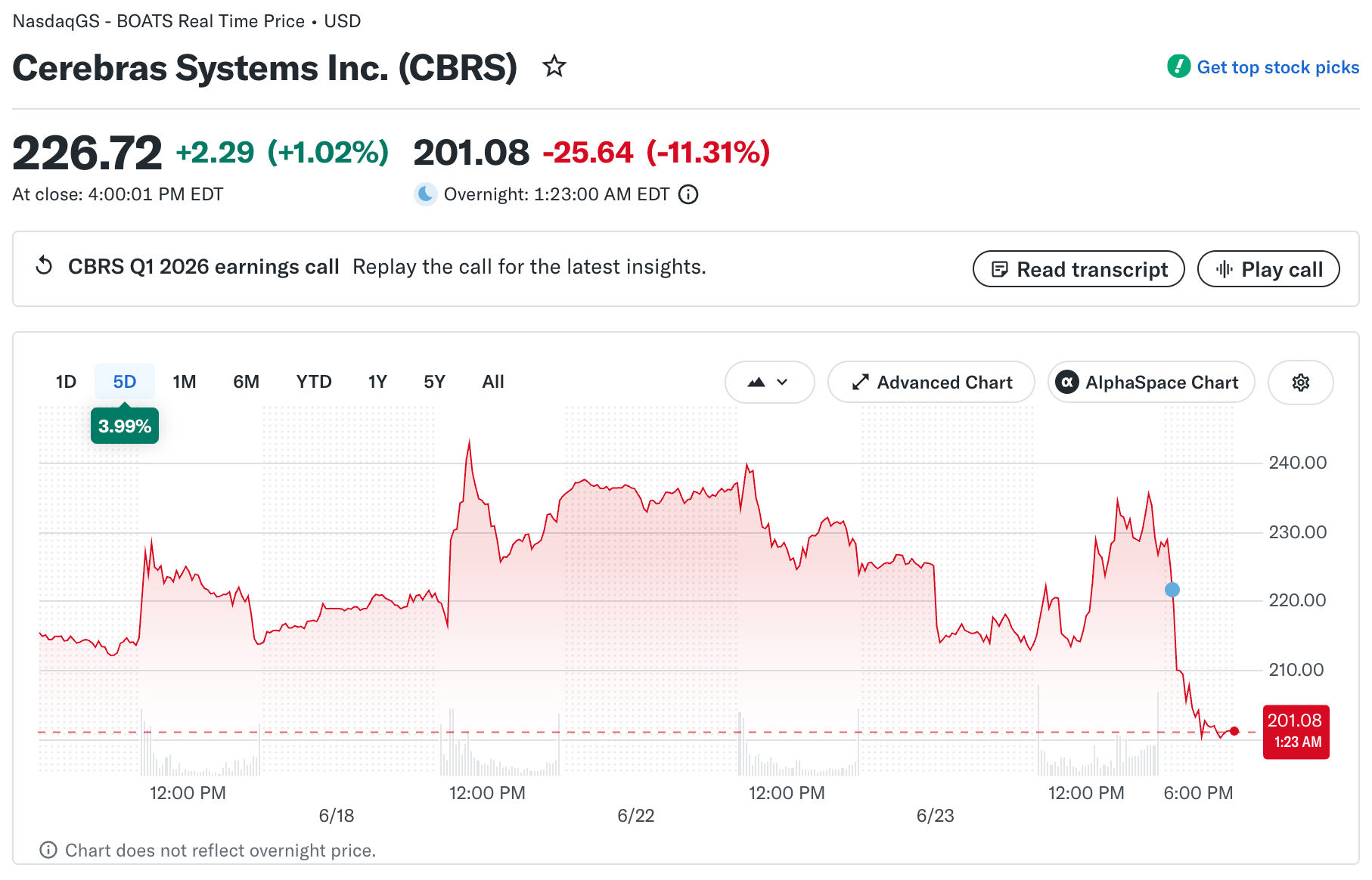Expand chart type chevron arrow
The width and height of the screenshot is (1372, 880).
(783, 383)
